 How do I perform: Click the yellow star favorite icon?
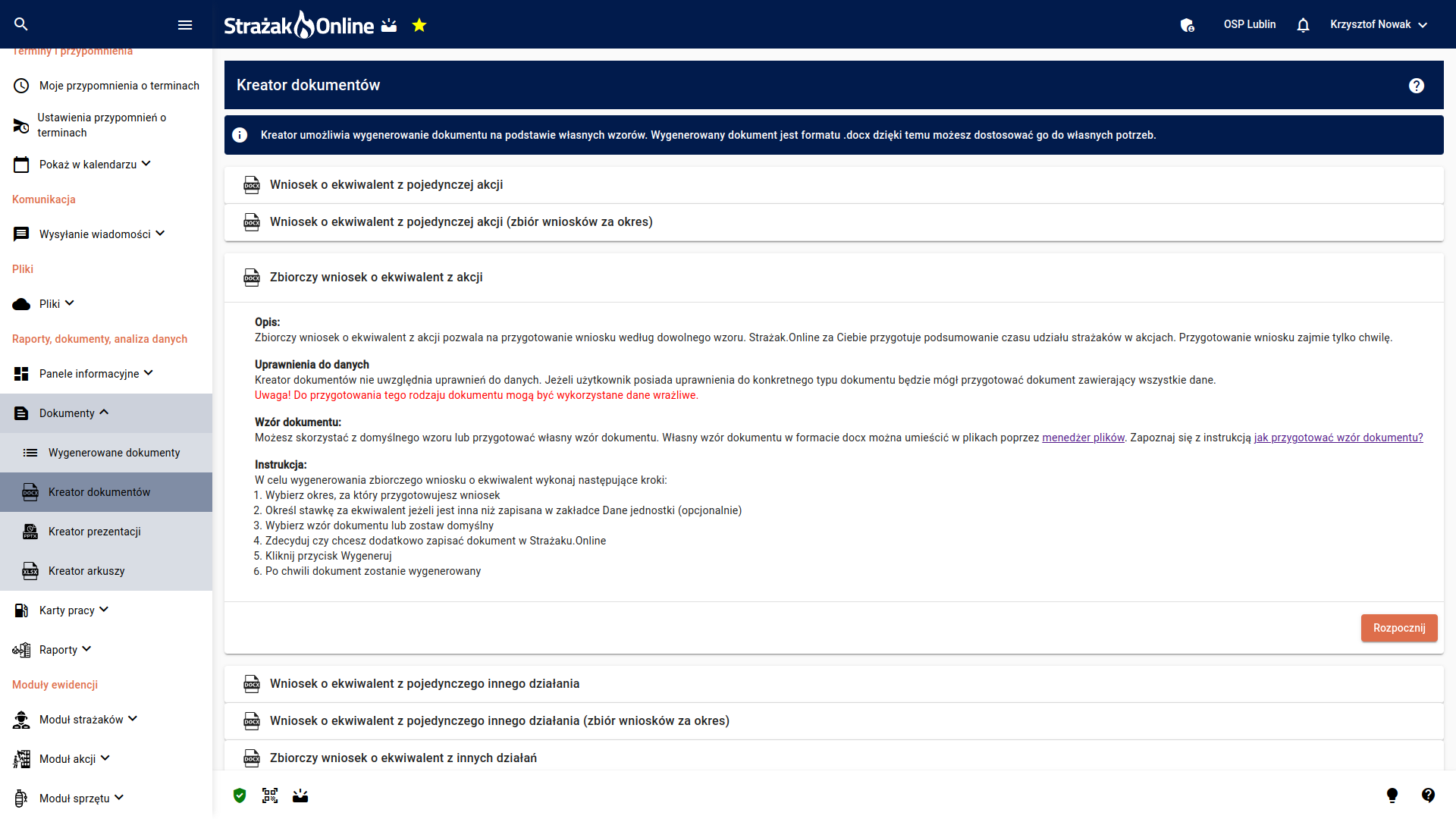click(419, 26)
